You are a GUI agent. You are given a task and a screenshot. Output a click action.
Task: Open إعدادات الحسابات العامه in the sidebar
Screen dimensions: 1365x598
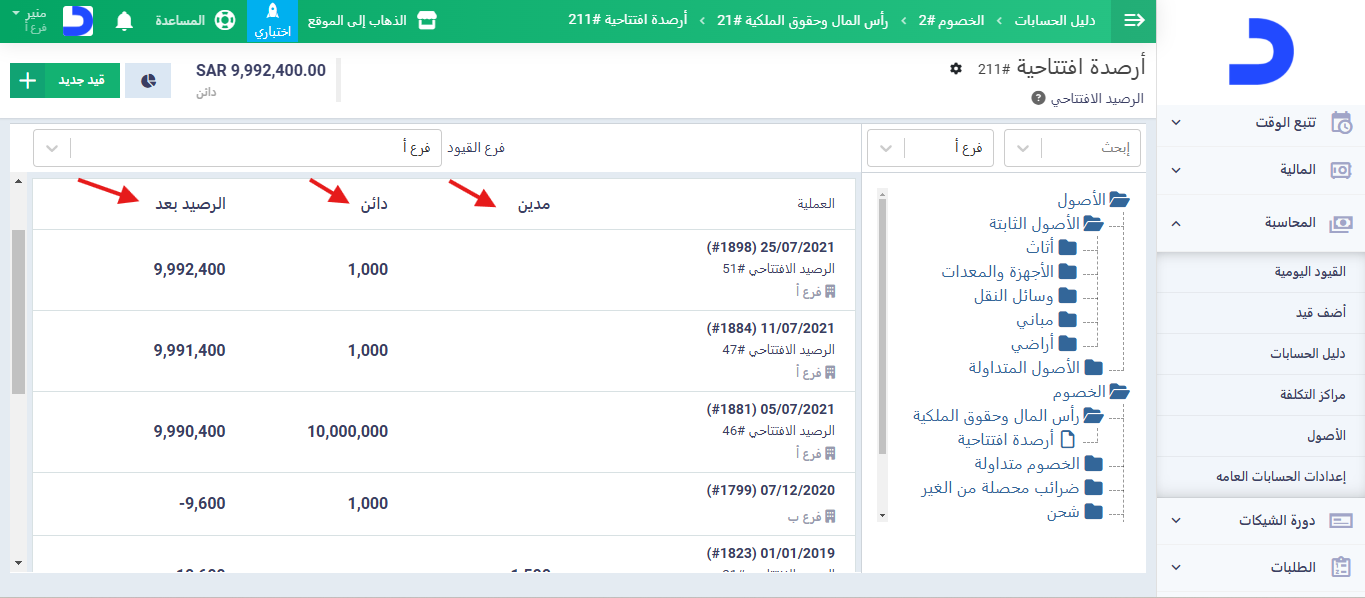(x=1261, y=477)
